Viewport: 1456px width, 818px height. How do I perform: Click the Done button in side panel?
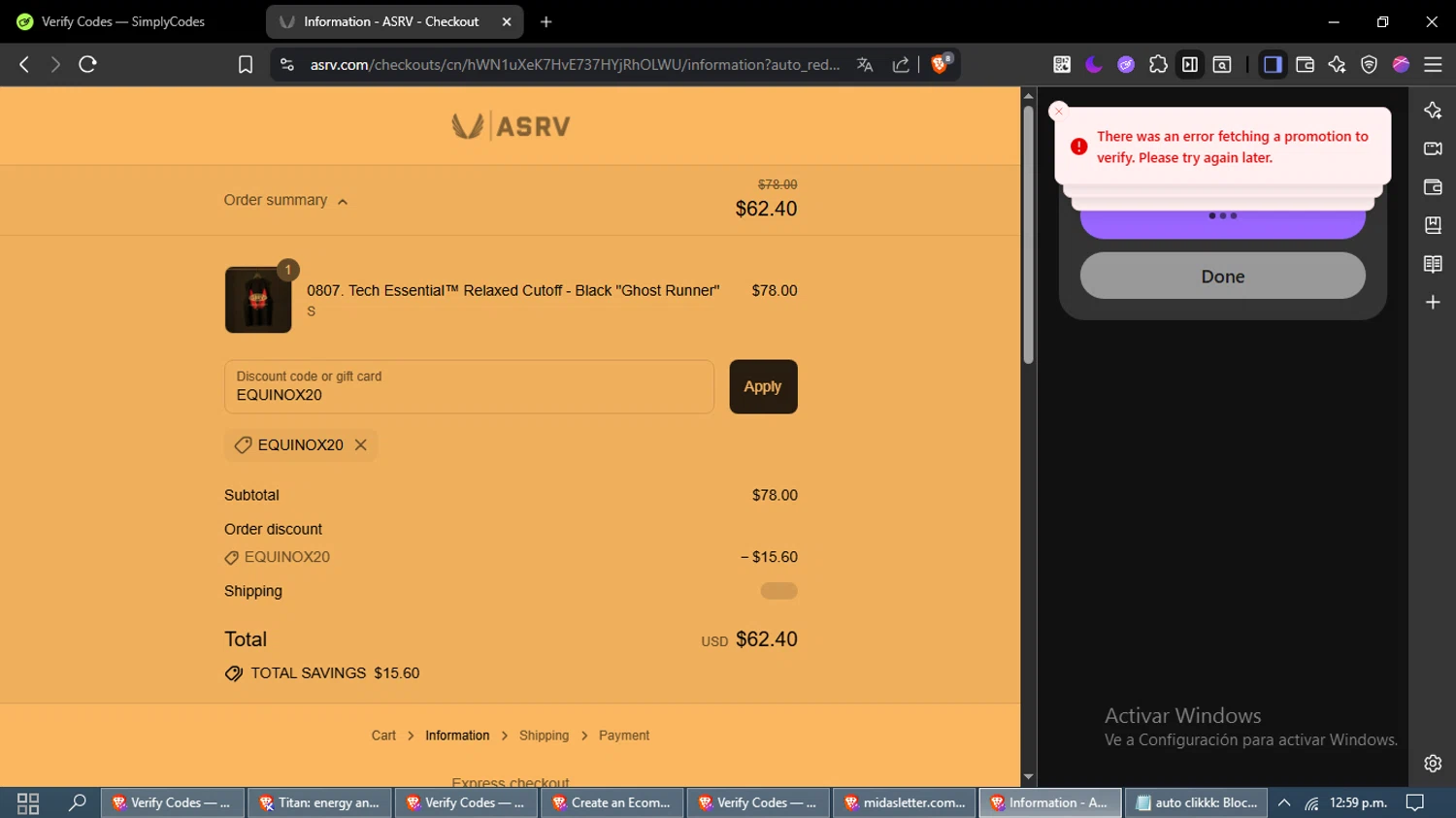(1223, 276)
